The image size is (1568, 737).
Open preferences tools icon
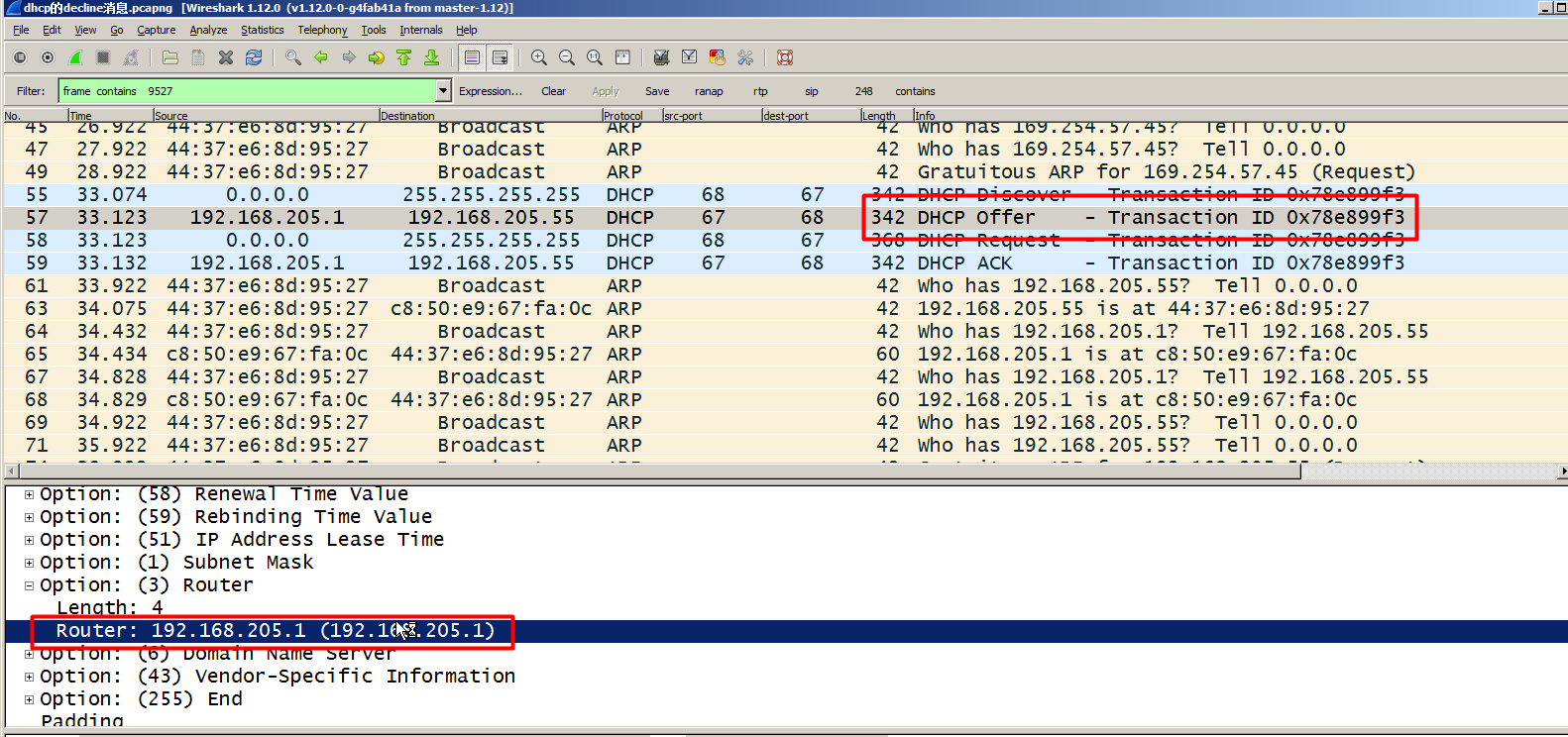point(745,57)
